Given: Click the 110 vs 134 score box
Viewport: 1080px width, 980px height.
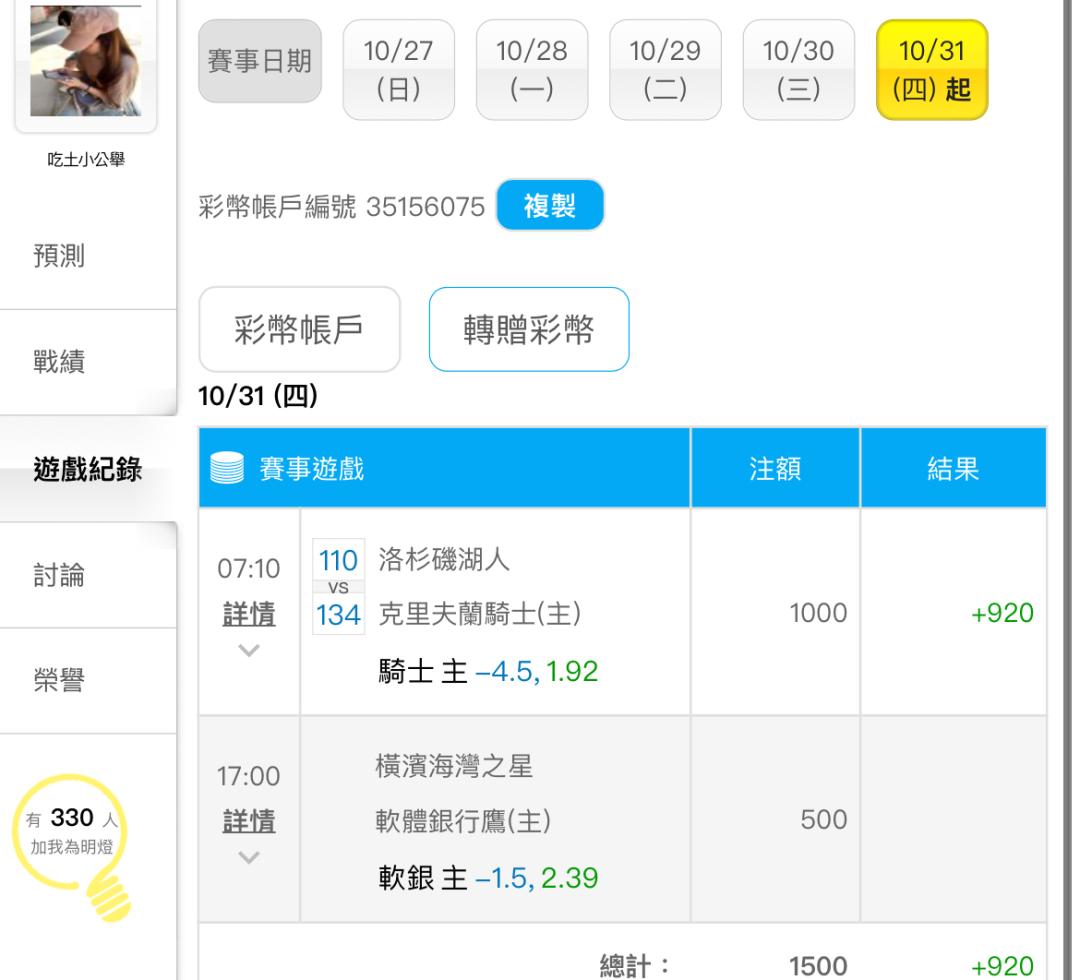Looking at the screenshot, I should tap(338, 586).
